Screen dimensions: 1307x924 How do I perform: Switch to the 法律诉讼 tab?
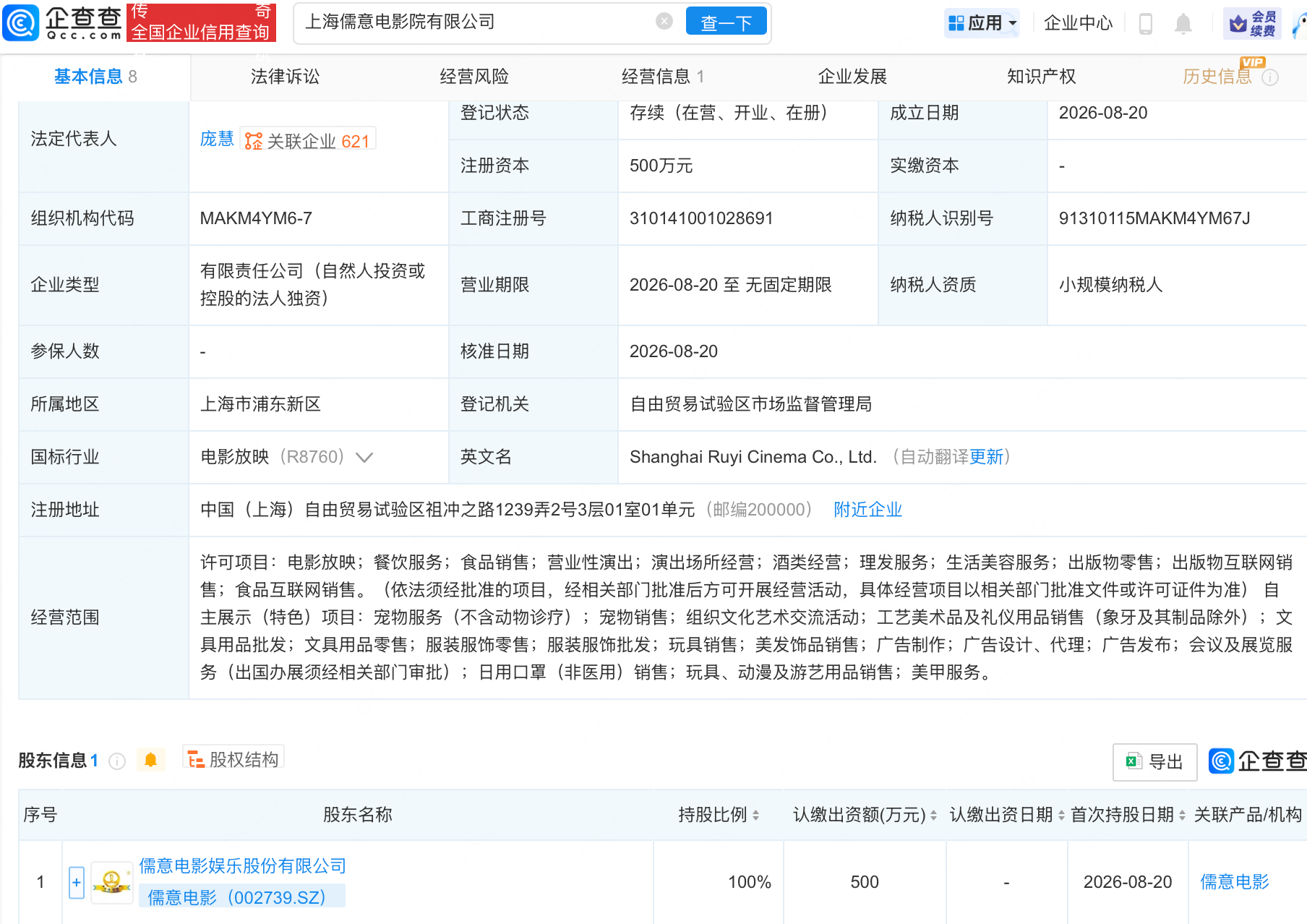pyautogui.click(x=285, y=77)
